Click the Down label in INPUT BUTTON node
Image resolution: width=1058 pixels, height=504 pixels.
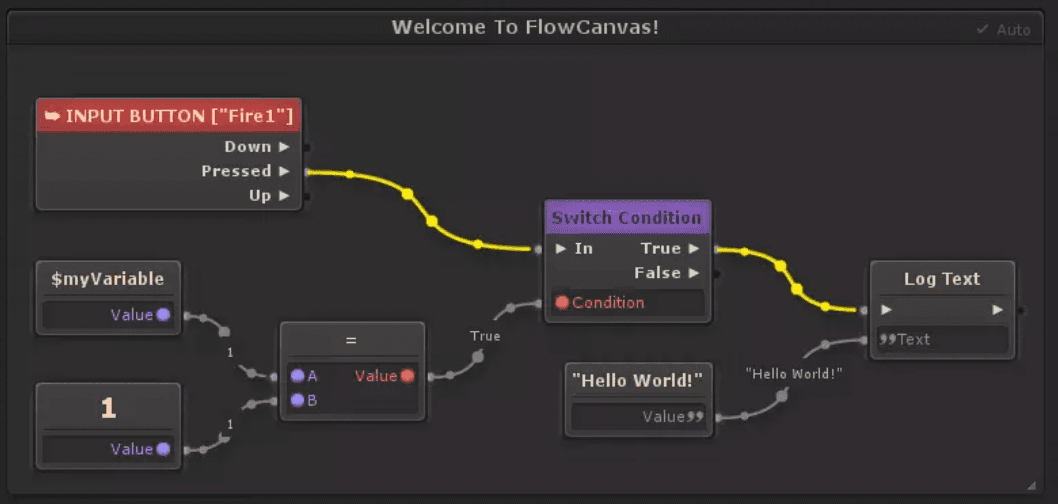[x=248, y=146]
